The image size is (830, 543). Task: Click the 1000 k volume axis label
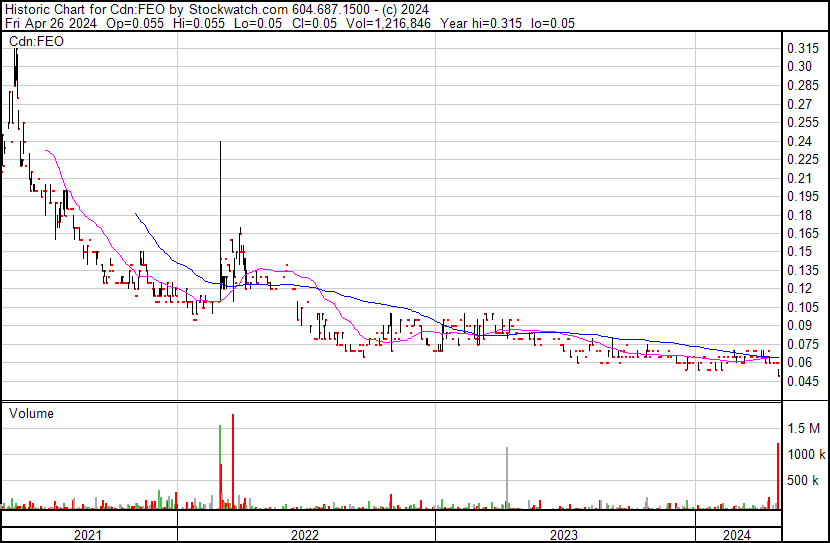[x=803, y=455]
